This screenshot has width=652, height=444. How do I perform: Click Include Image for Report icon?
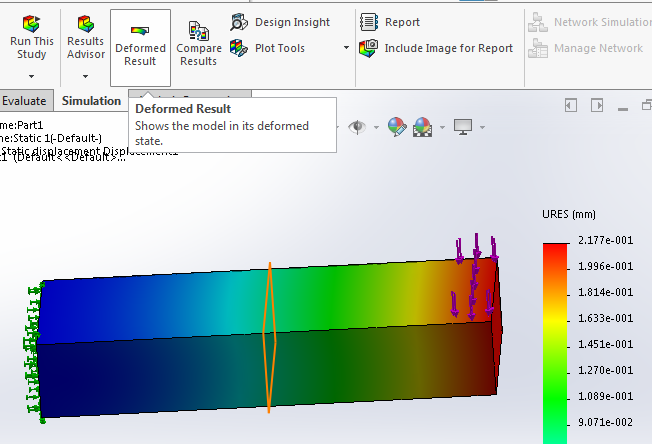[368, 48]
